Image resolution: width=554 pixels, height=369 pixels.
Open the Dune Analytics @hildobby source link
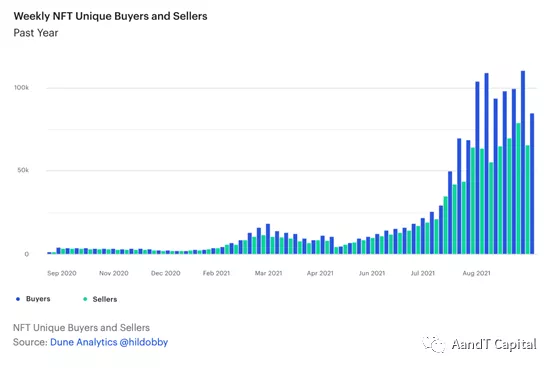coord(109,342)
